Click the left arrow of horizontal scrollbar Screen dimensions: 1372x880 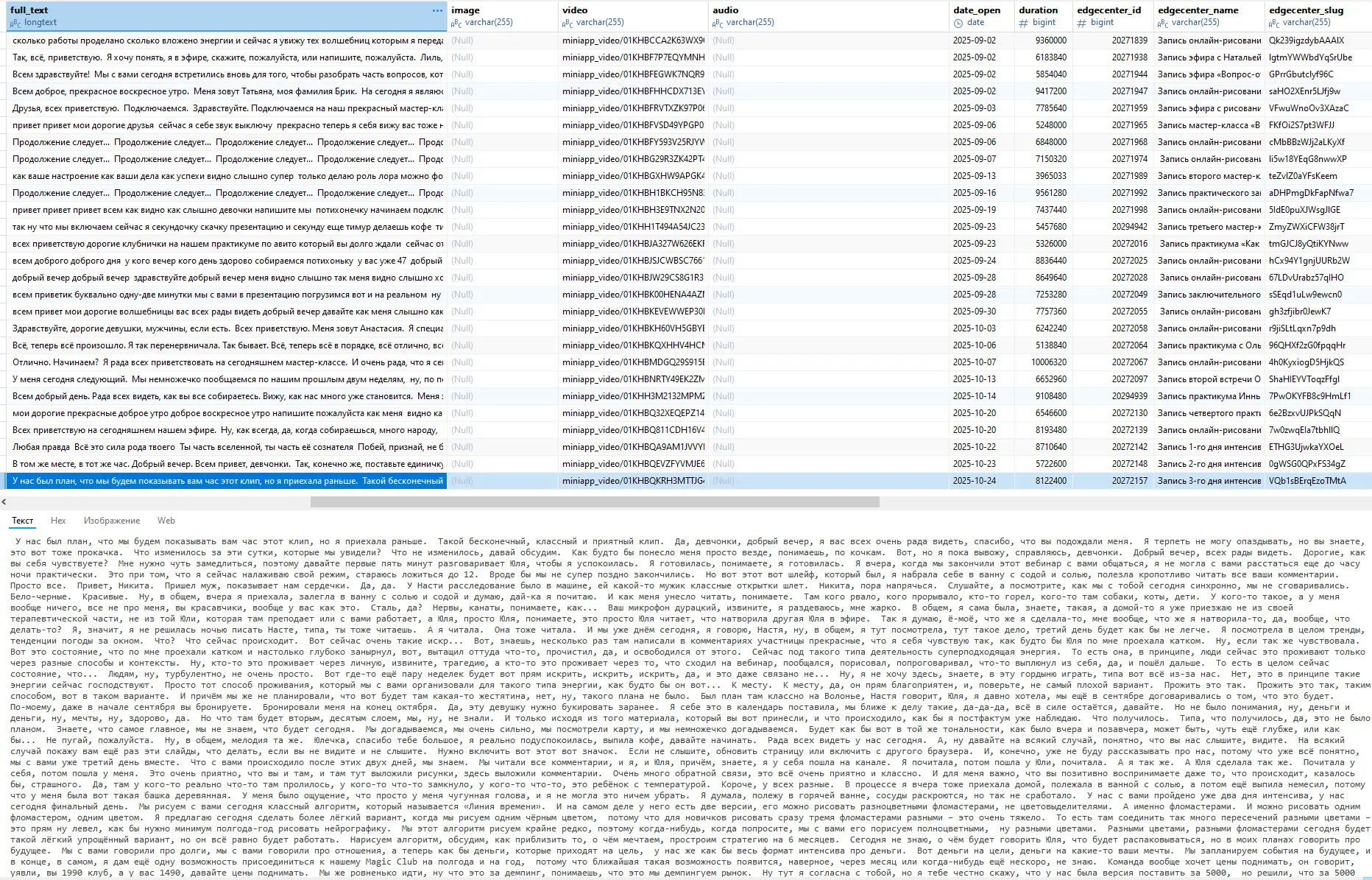tap(4, 502)
